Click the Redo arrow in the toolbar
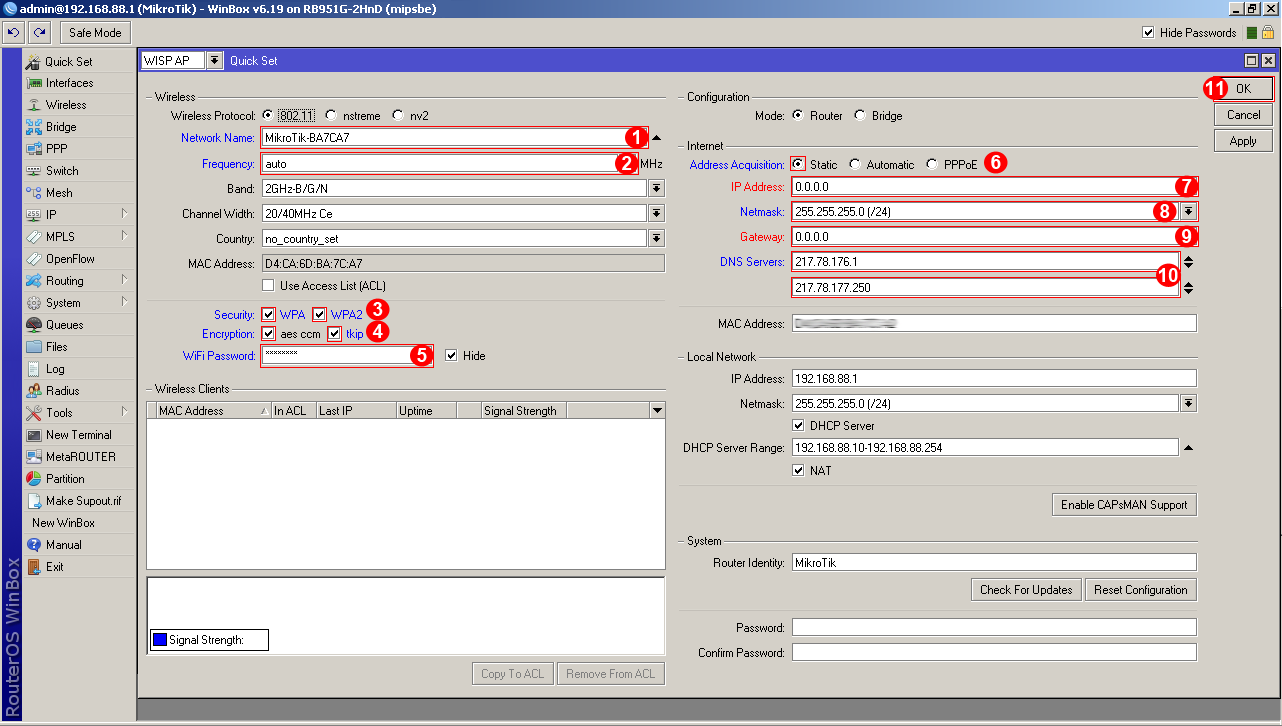 coord(39,33)
